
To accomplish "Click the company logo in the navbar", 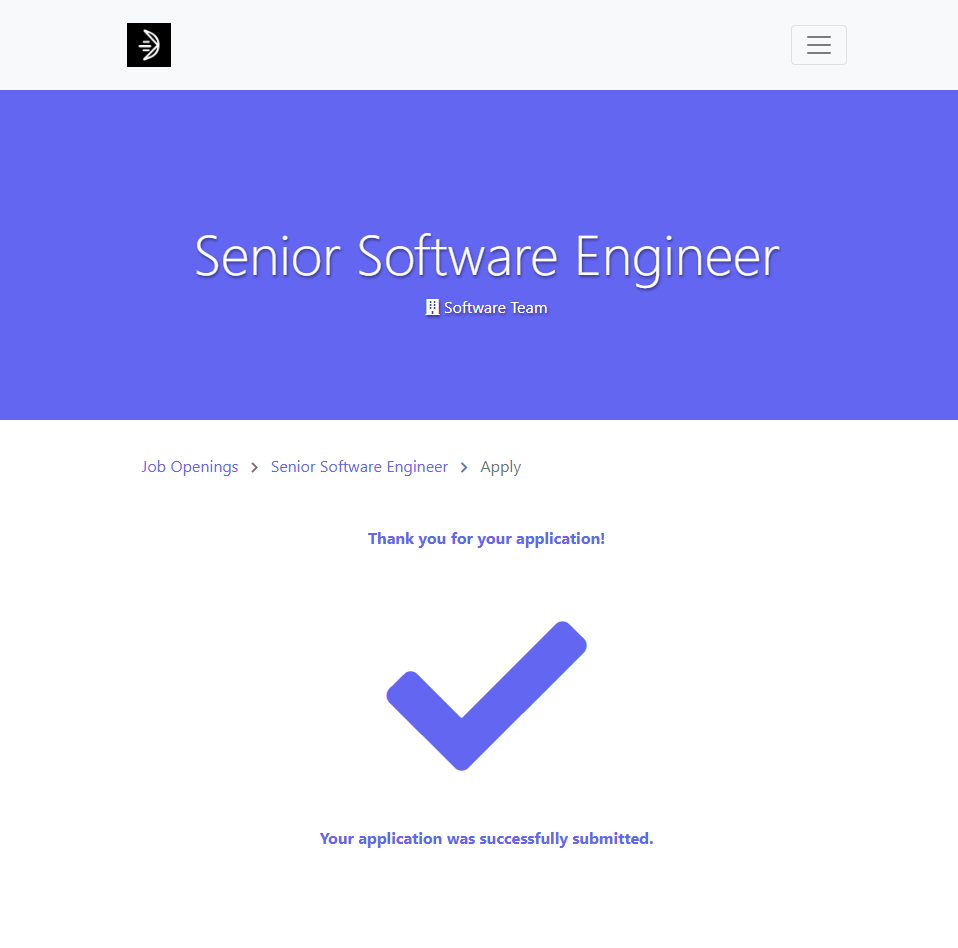I will 149,45.
